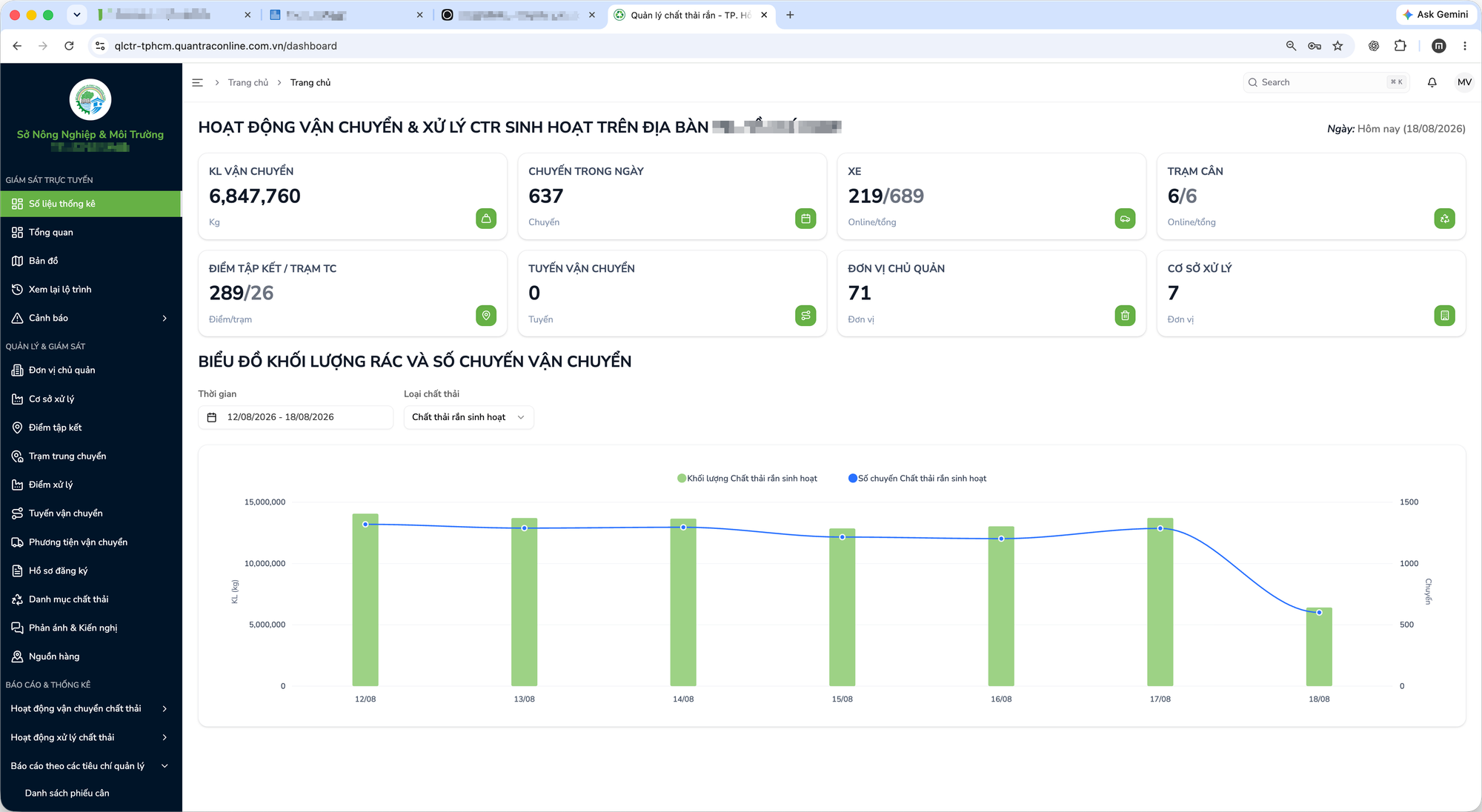Image resolution: width=1482 pixels, height=812 pixels.
Task: Click the route icon in Tuyến vận chuyển card
Action: (805, 316)
